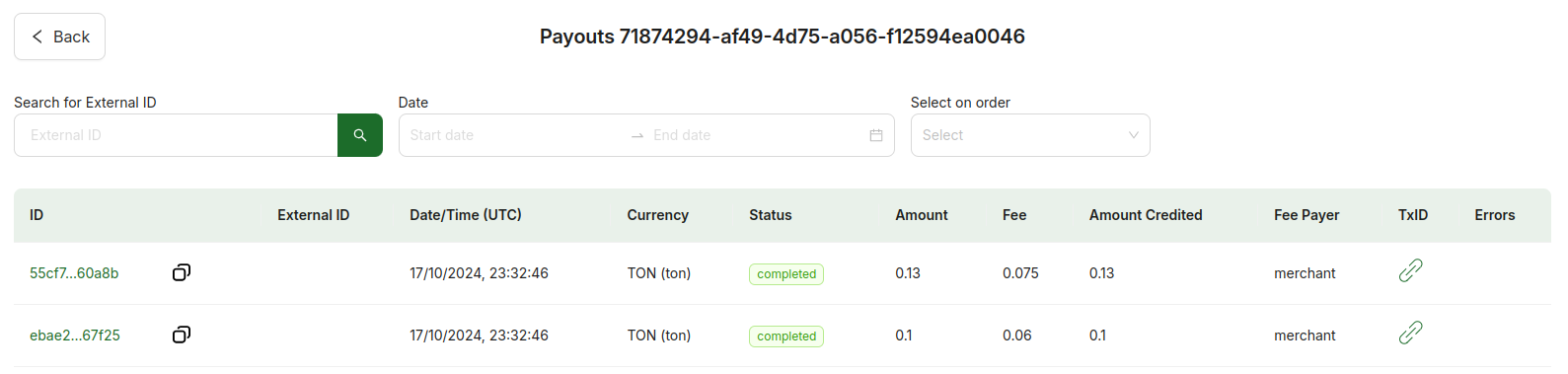Click the Back arrow button
This screenshot has width=1568, height=374.
tap(59, 37)
